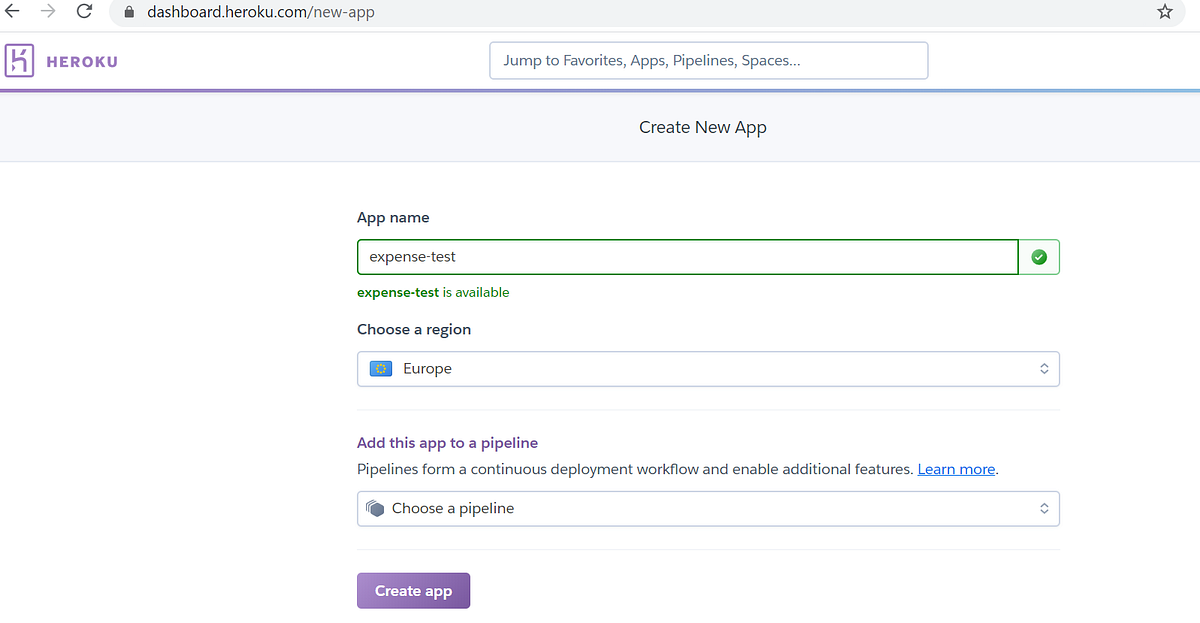
Task: Click the browser address bar URL
Action: click(260, 12)
